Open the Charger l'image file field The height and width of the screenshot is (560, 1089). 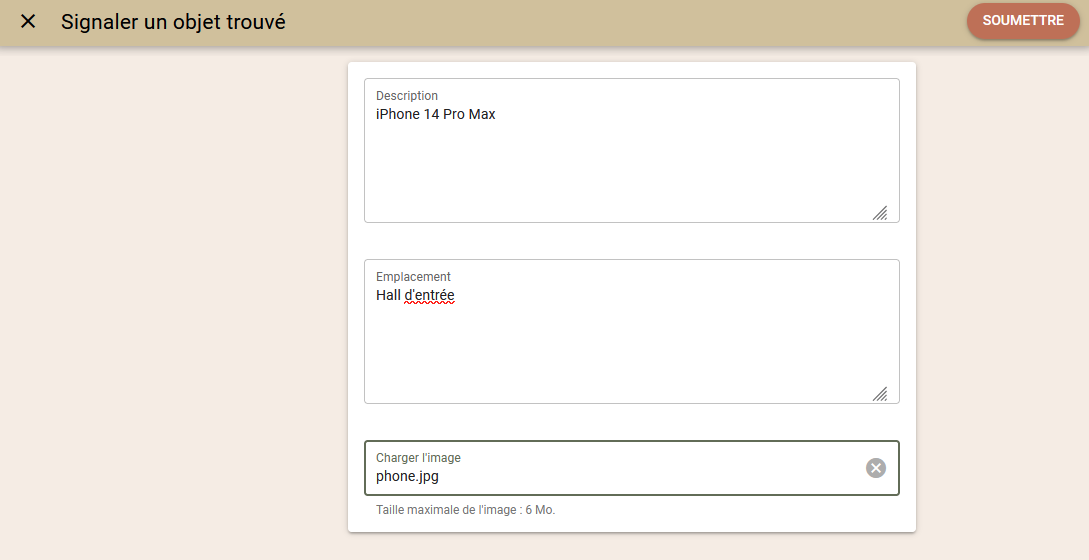(x=631, y=468)
